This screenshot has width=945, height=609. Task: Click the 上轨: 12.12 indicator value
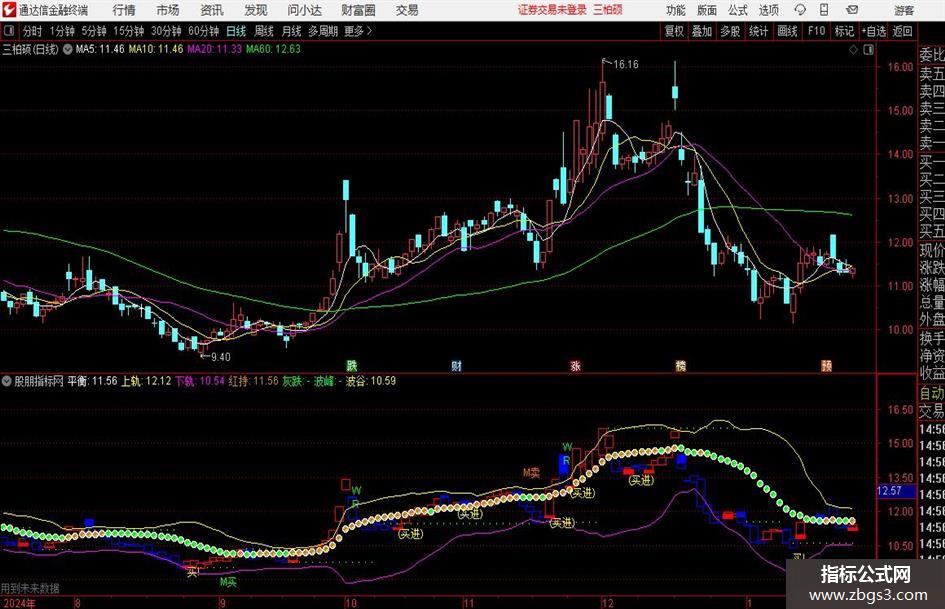[146, 381]
